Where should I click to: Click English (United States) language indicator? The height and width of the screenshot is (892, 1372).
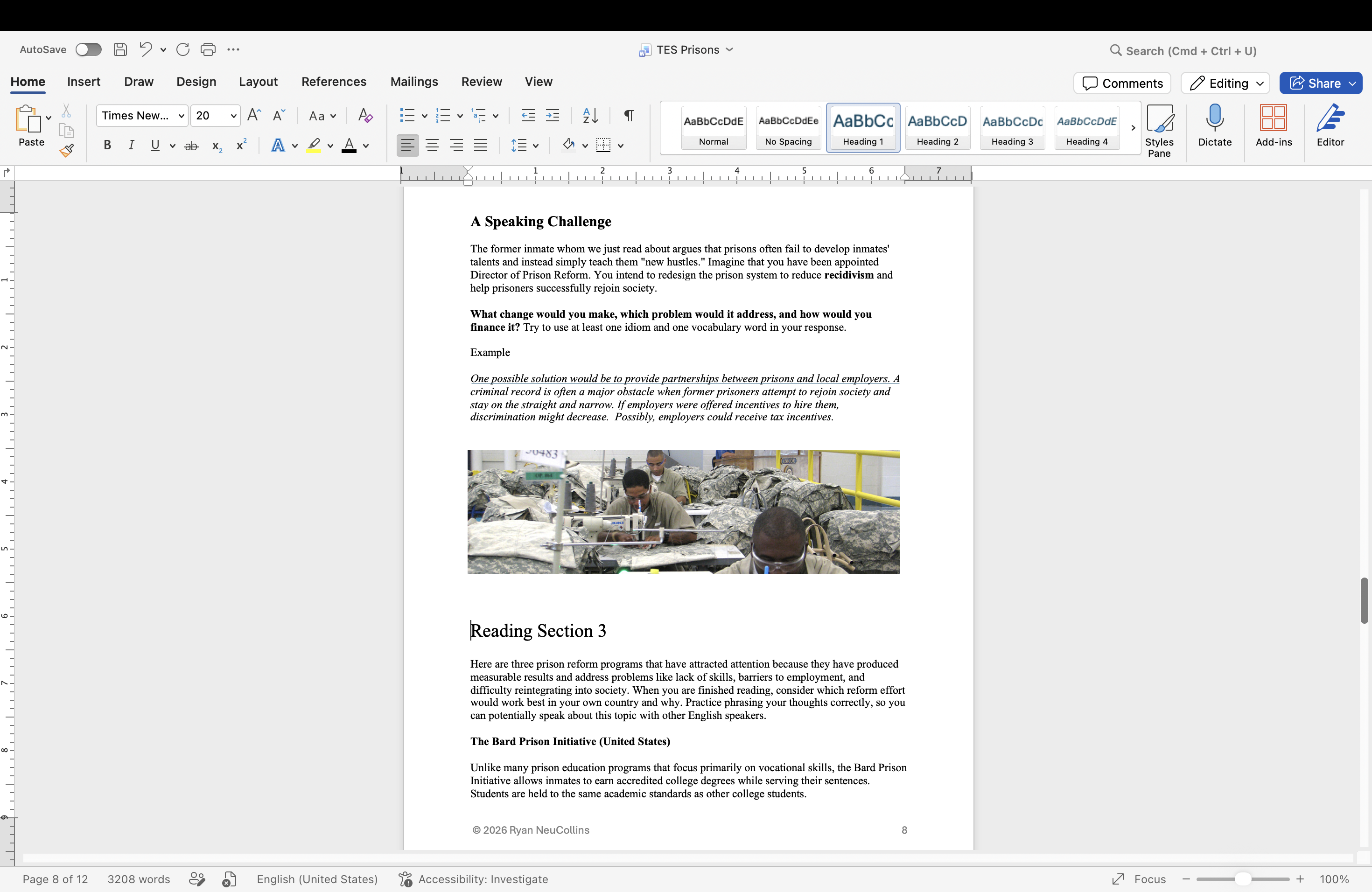point(317,879)
